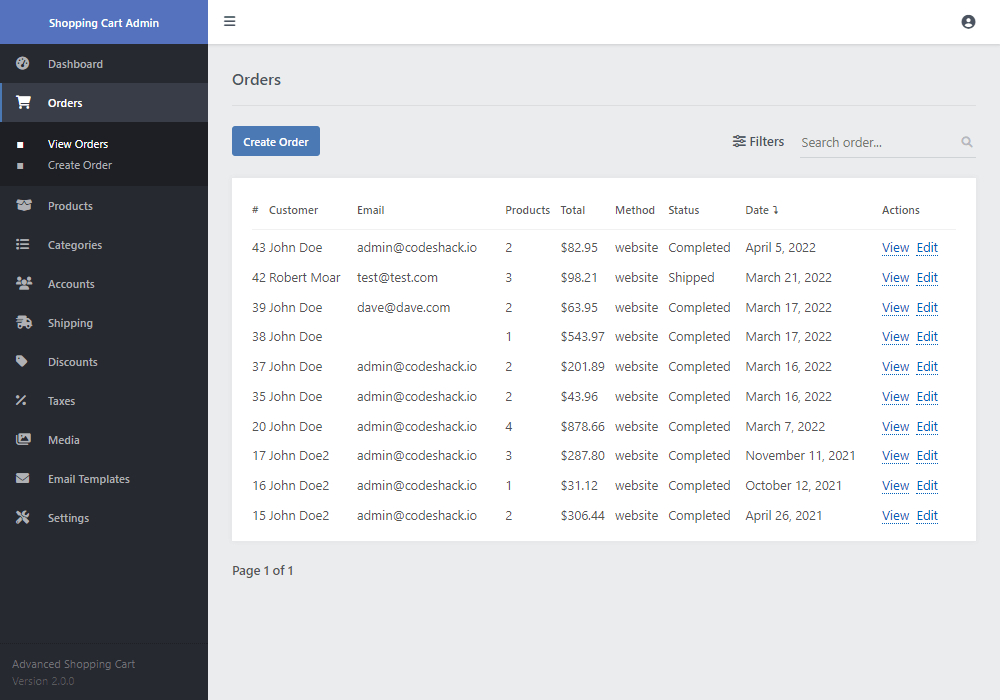Viewport: 1000px width, 700px height.
Task: Open the Email Templates menu item
Action: tap(104, 479)
